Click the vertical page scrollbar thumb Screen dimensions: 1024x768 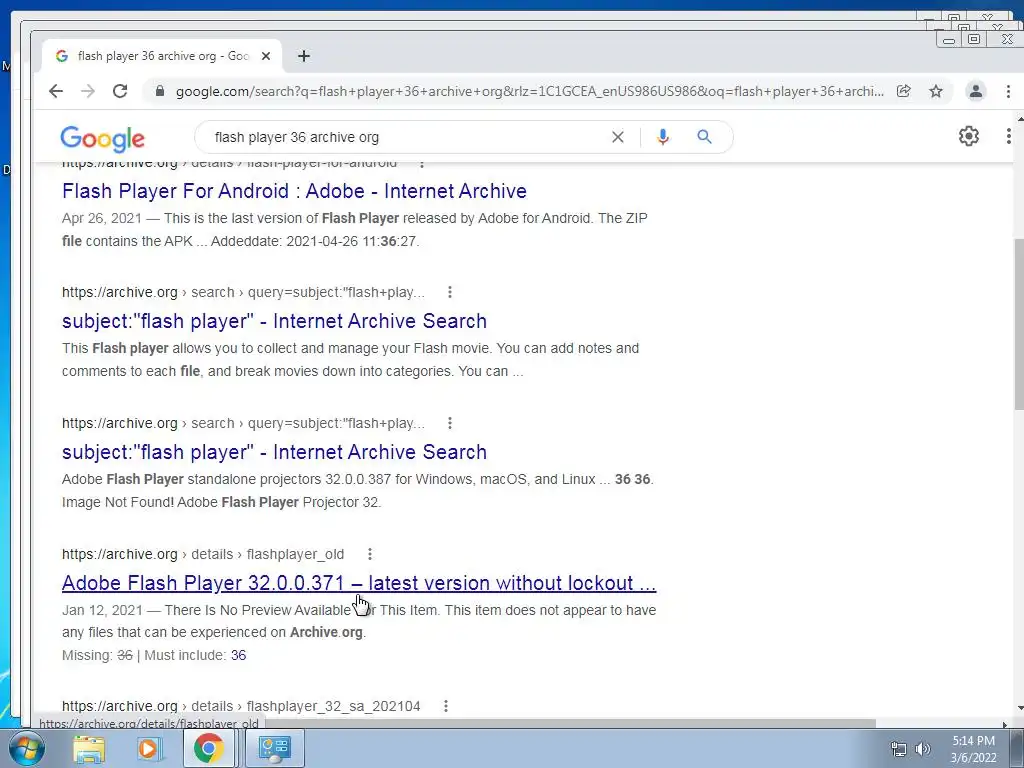coord(1019,325)
